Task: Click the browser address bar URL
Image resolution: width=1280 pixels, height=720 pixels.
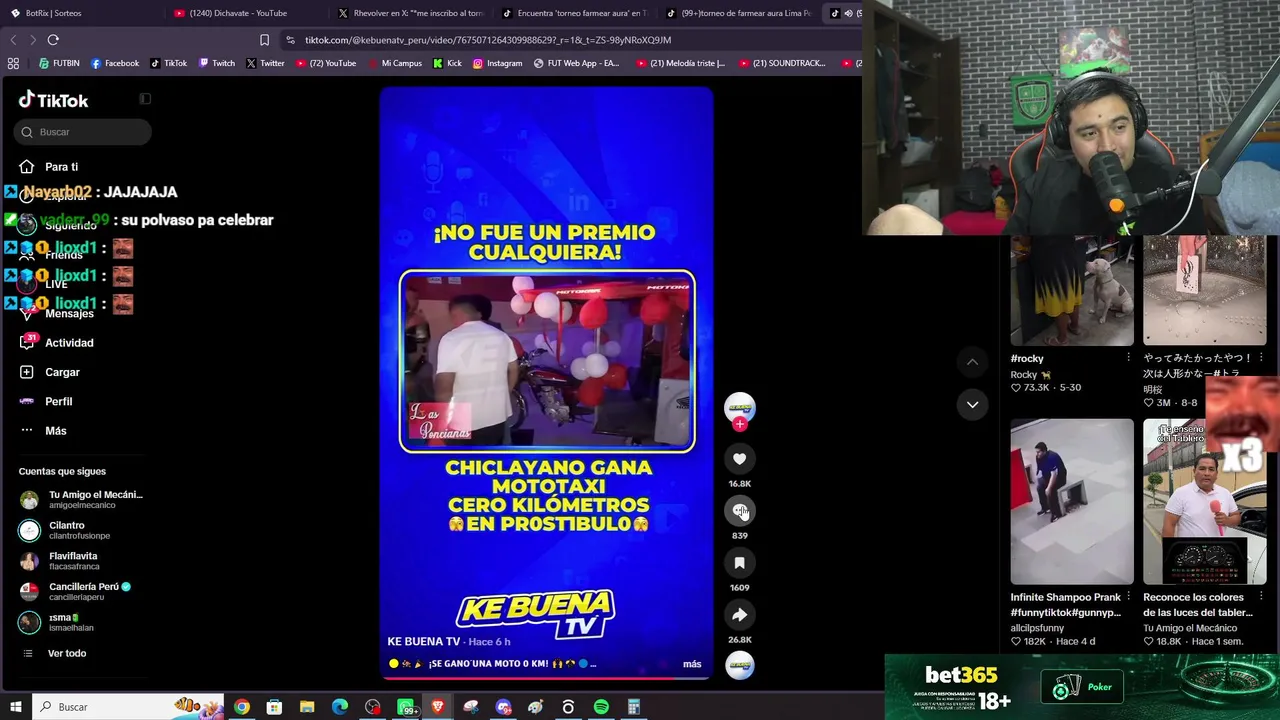Action: tap(488, 40)
